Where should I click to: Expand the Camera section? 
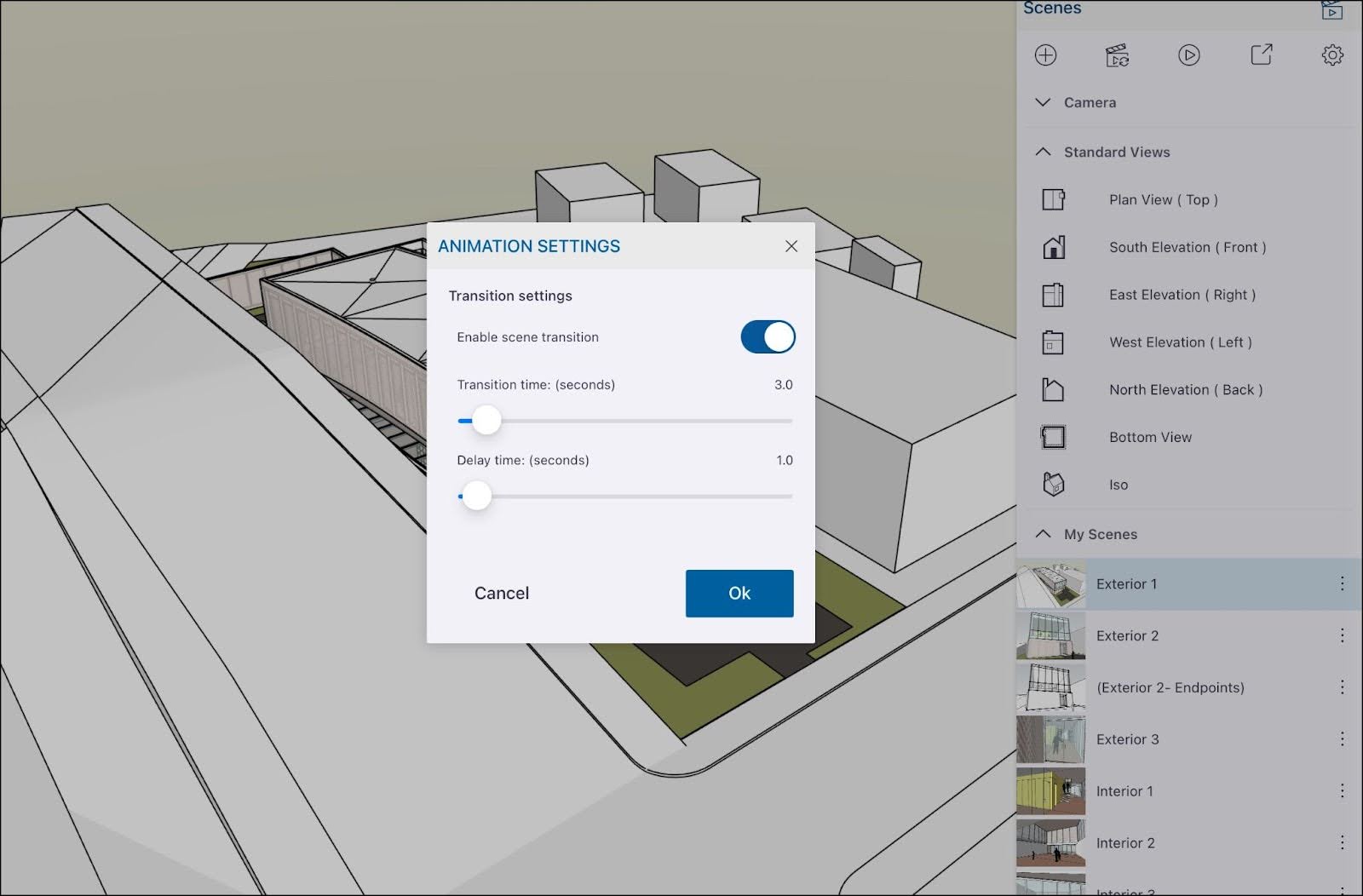1043,102
